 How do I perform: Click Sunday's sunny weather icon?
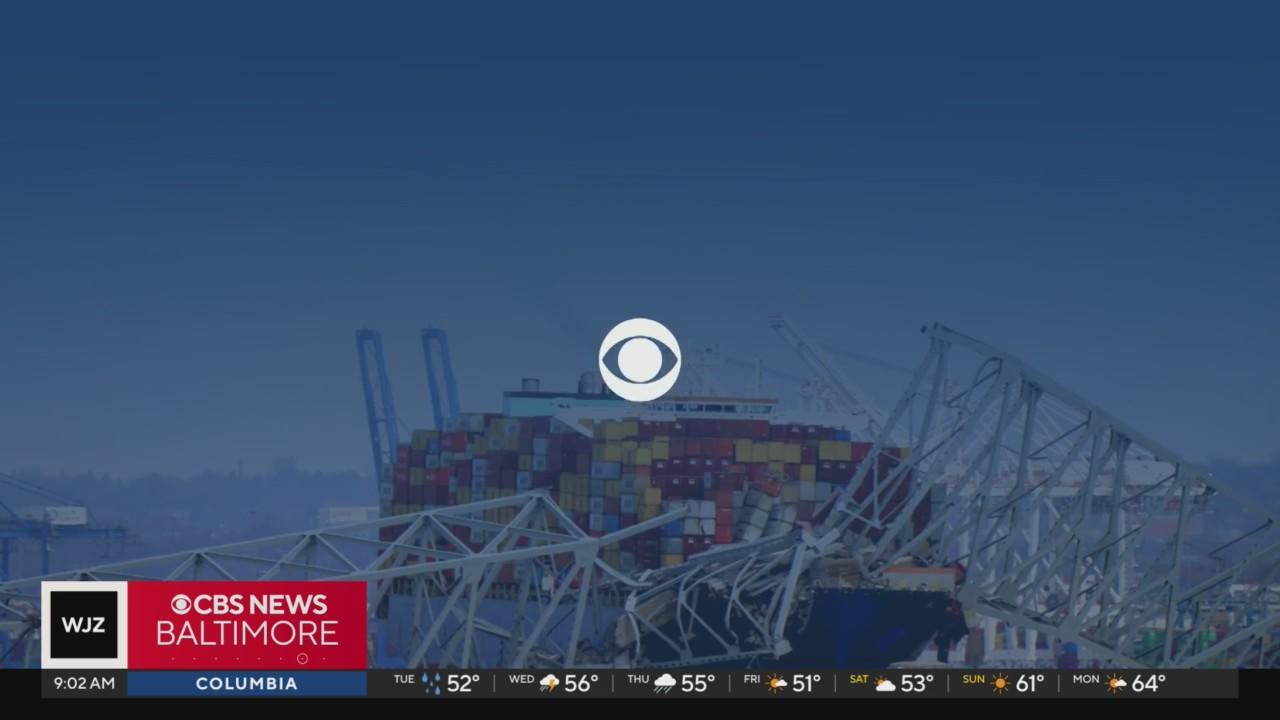tap(1000, 684)
